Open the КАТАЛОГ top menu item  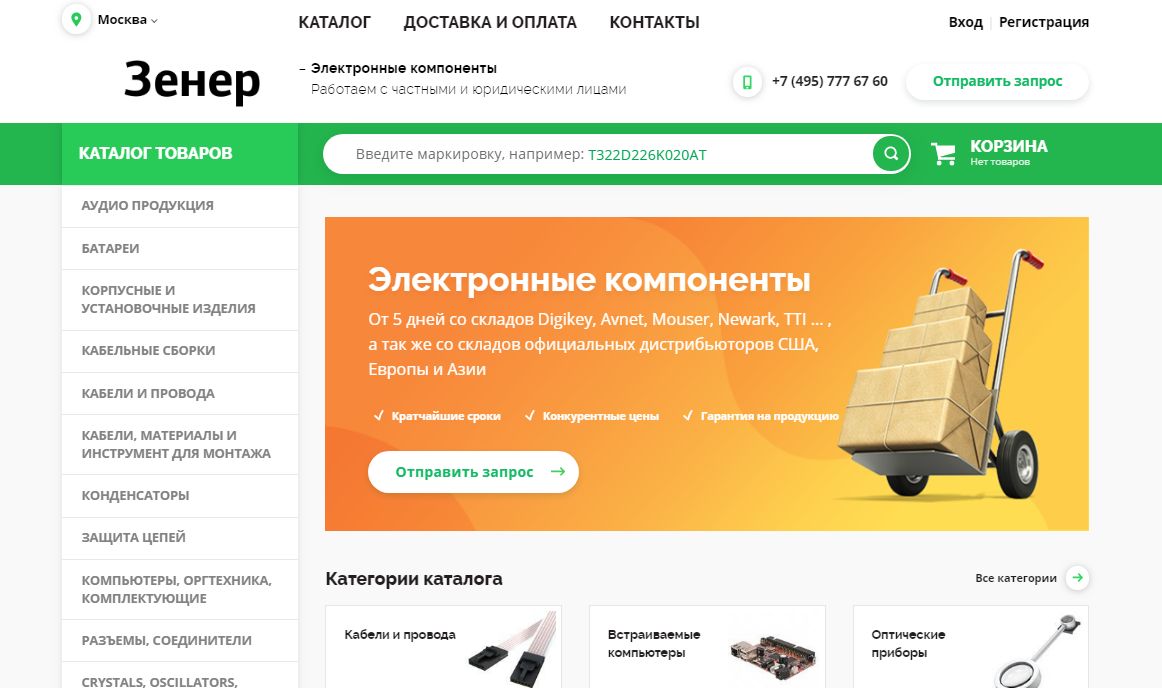334,22
